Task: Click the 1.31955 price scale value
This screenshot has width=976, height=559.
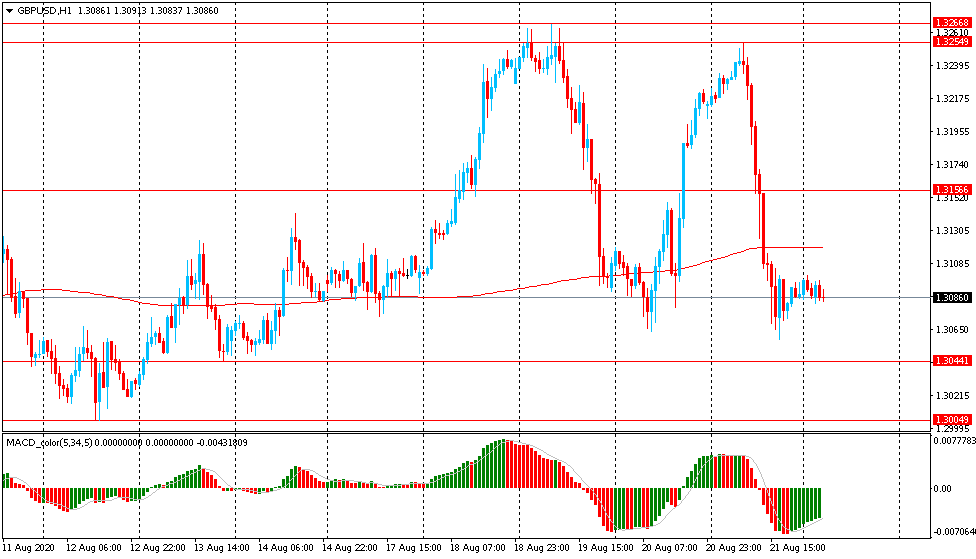Action: coord(953,131)
